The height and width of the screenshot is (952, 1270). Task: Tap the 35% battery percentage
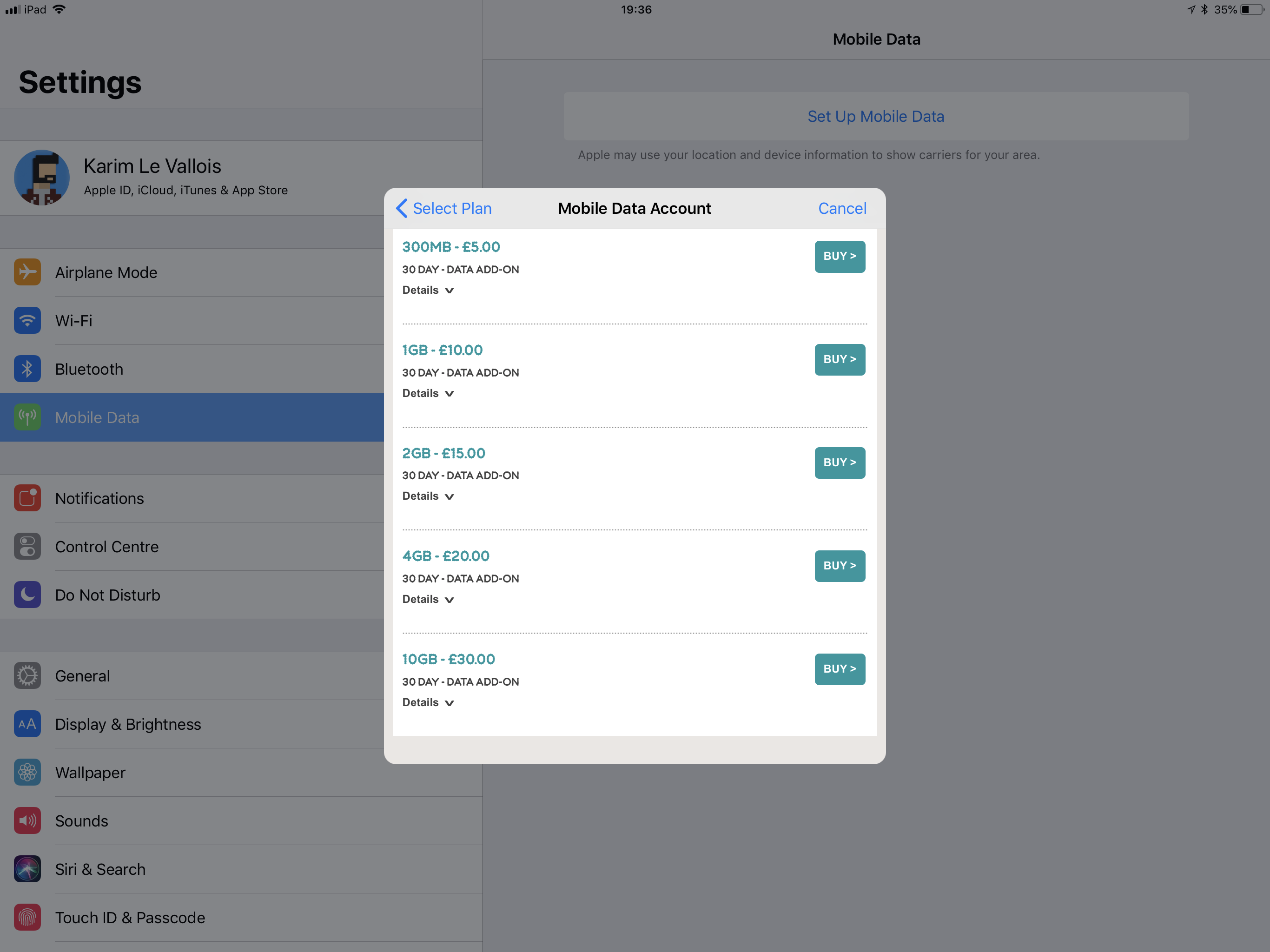coord(1225,10)
